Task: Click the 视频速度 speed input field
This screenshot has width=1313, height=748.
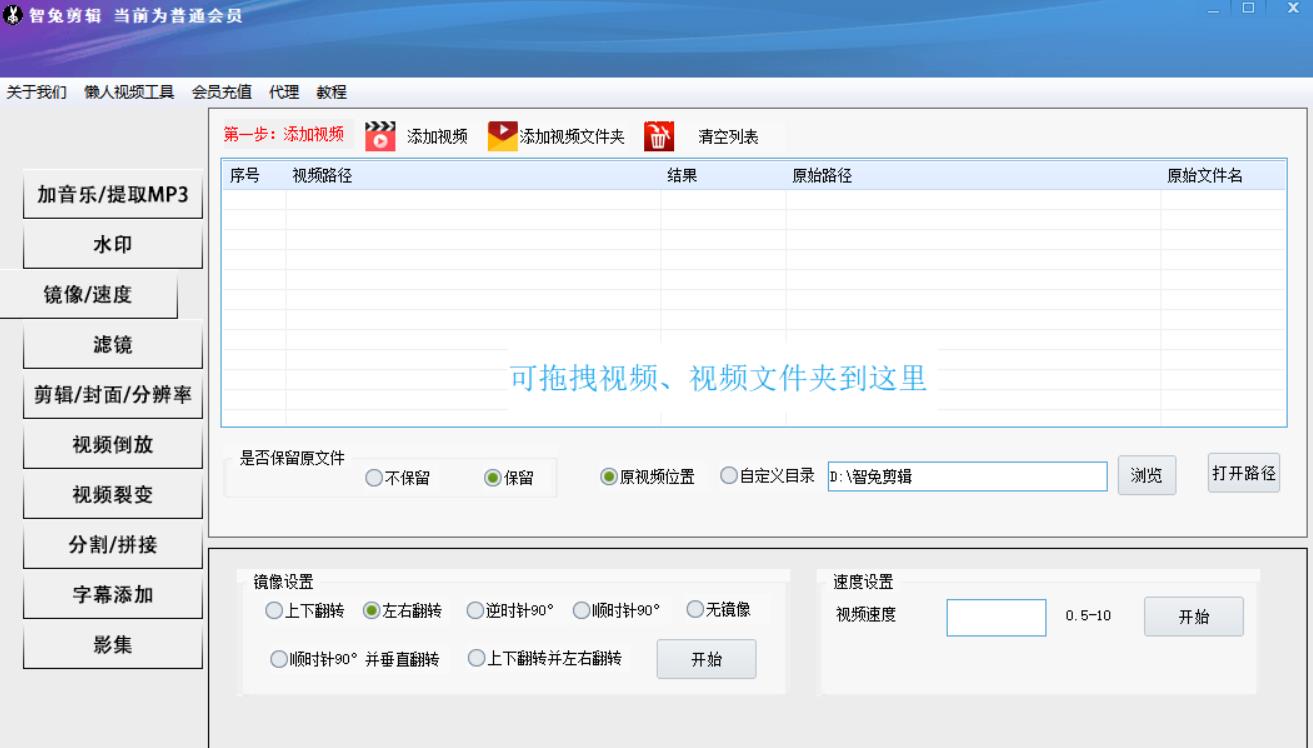Action: [x=996, y=617]
